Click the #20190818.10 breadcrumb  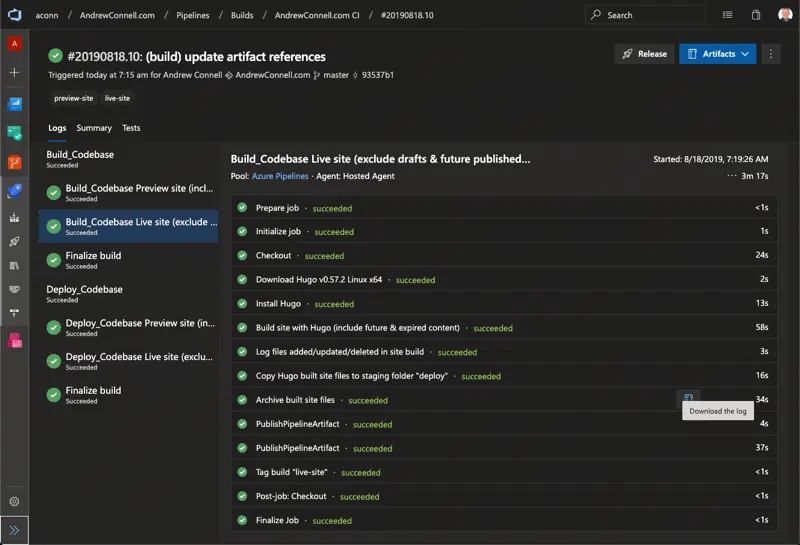pos(407,15)
